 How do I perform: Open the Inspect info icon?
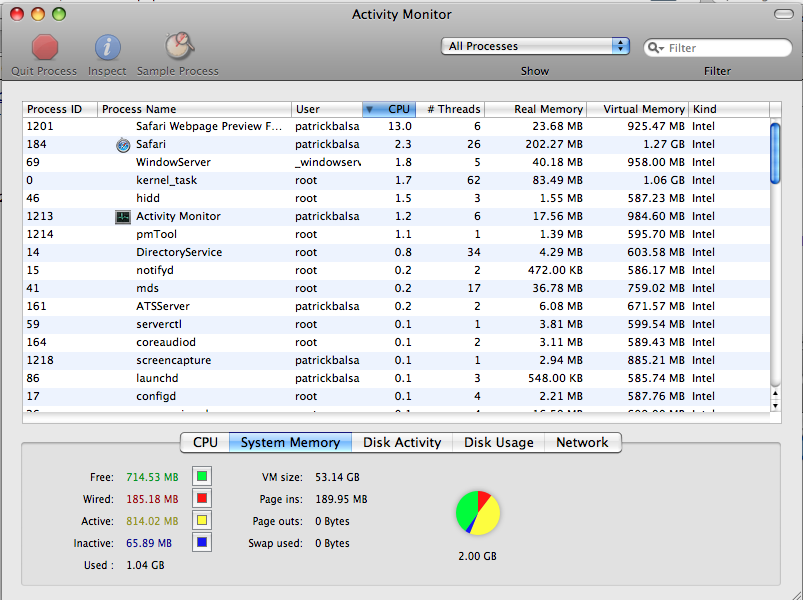[x=108, y=48]
